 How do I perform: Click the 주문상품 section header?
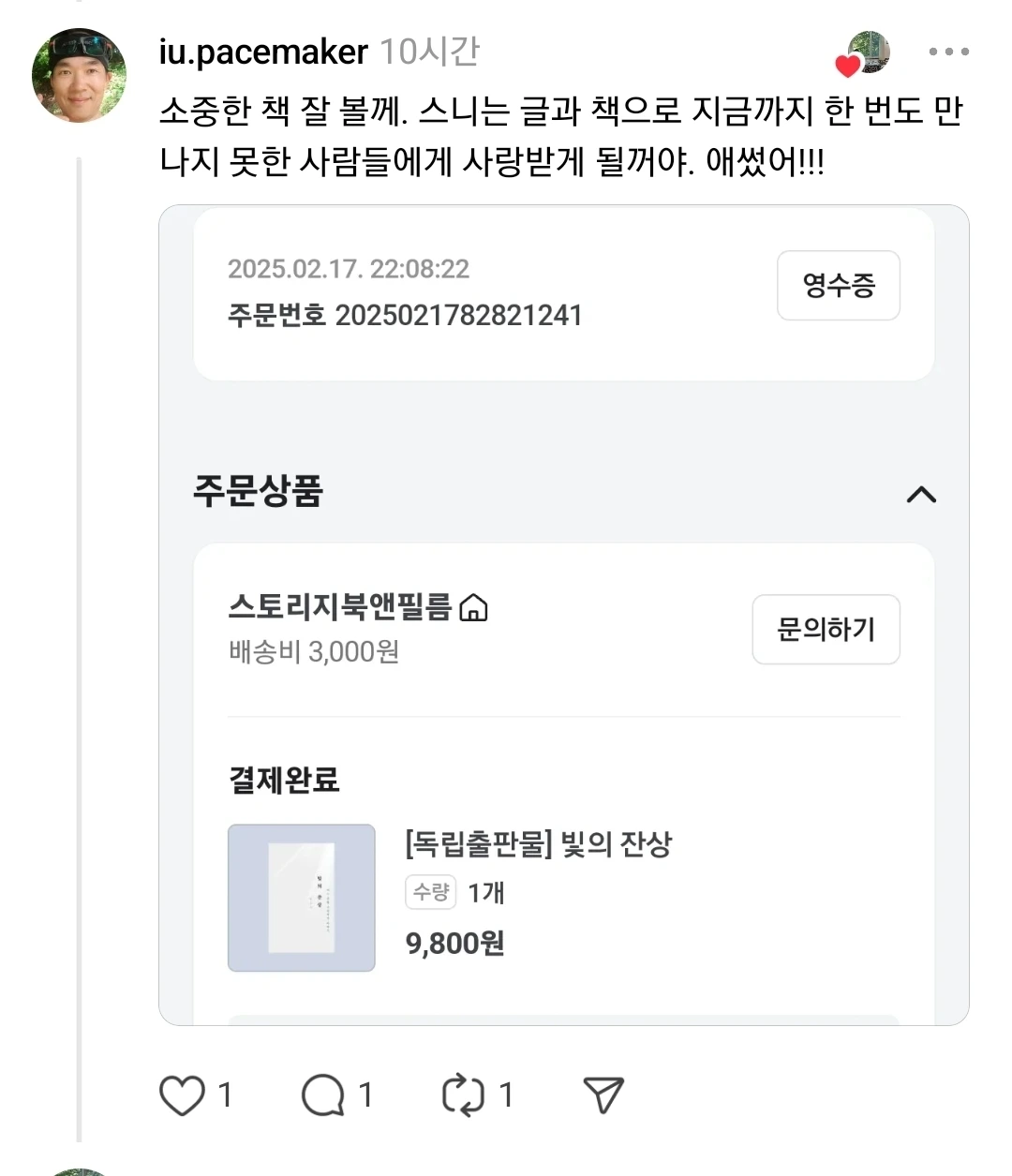pos(259,491)
